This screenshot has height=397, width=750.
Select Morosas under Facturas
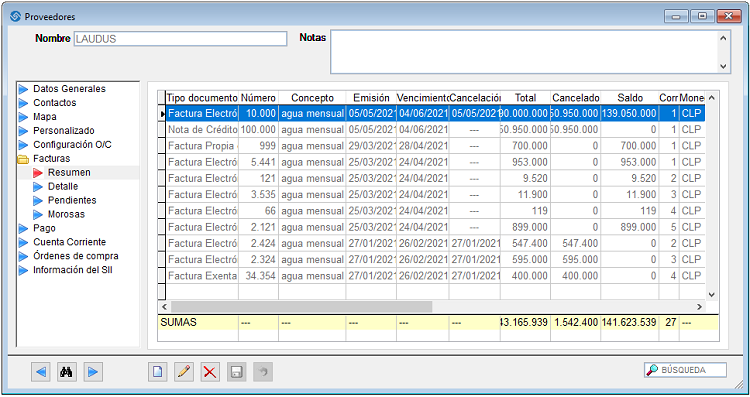pos(66,214)
